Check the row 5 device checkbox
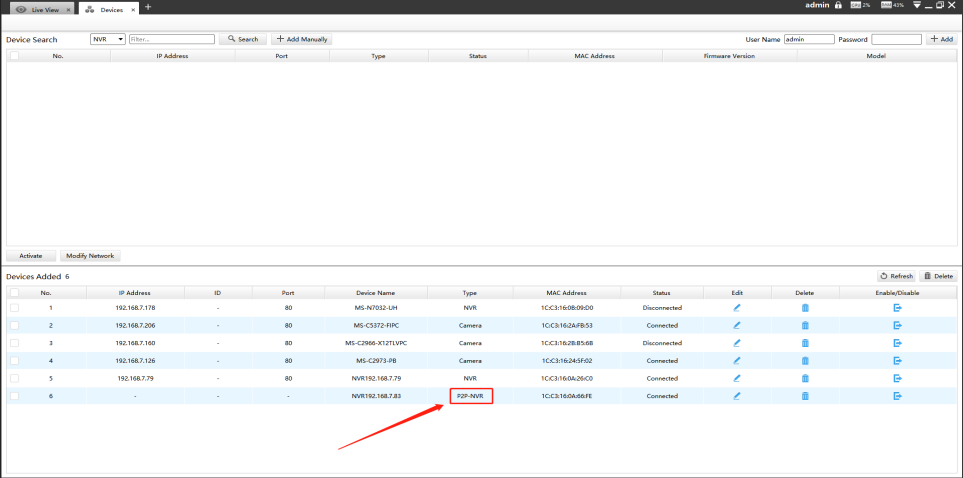 coord(15,378)
